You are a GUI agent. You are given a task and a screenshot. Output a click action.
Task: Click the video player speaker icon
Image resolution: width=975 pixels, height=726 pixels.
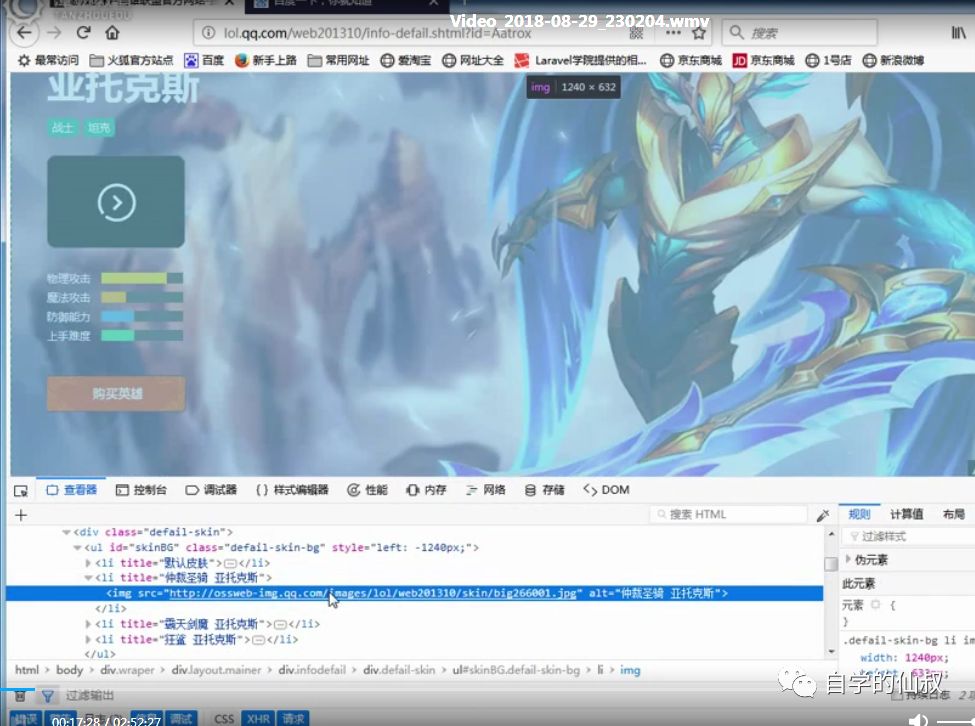tap(918, 720)
